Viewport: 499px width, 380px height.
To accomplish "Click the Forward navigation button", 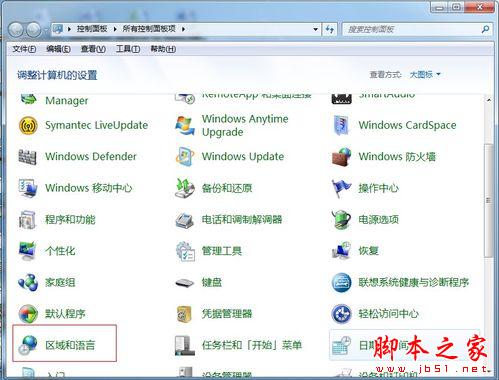I will coord(34,30).
